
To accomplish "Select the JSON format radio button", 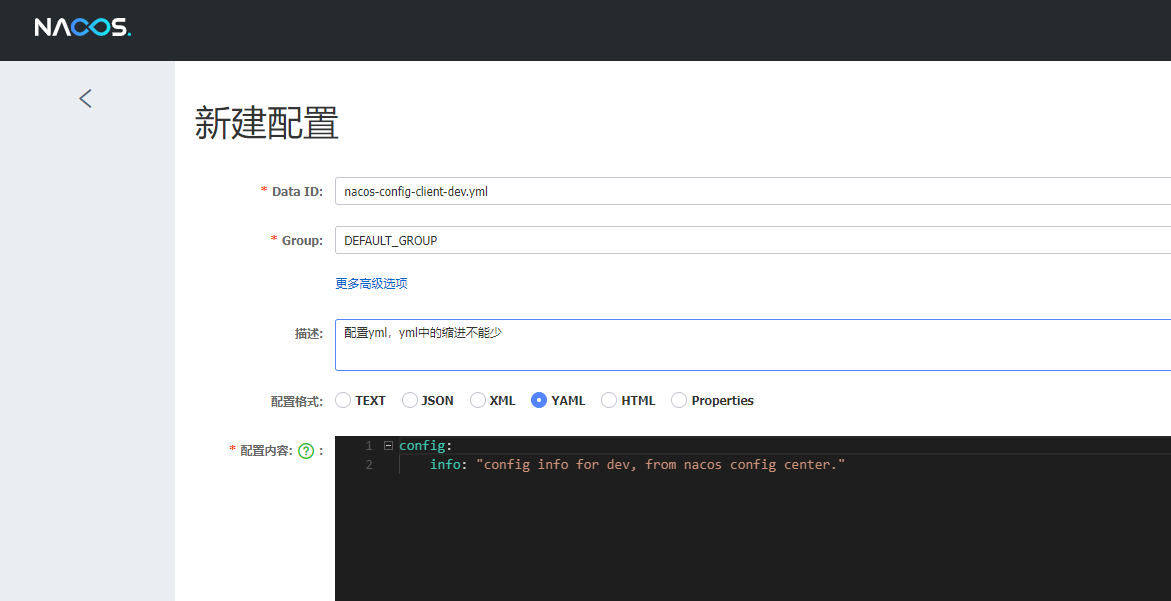I will pos(410,400).
